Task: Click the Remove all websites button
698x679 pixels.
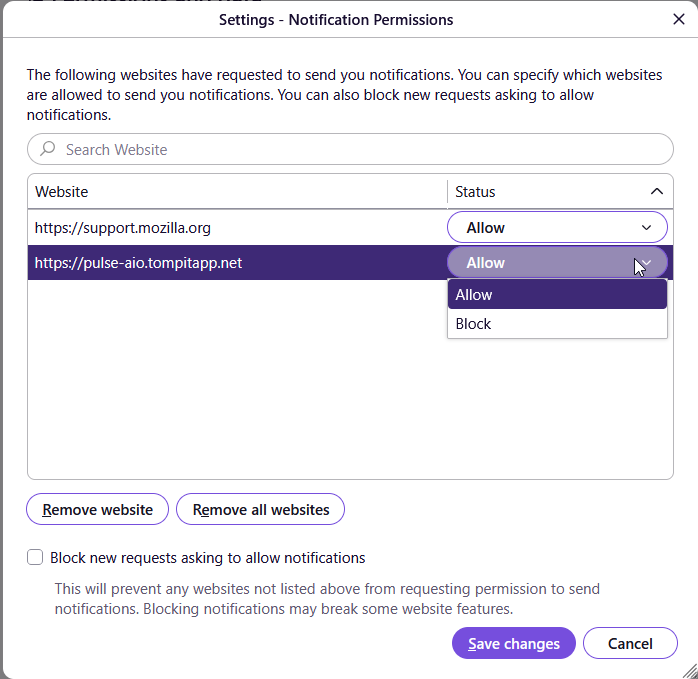Action: [x=260, y=509]
